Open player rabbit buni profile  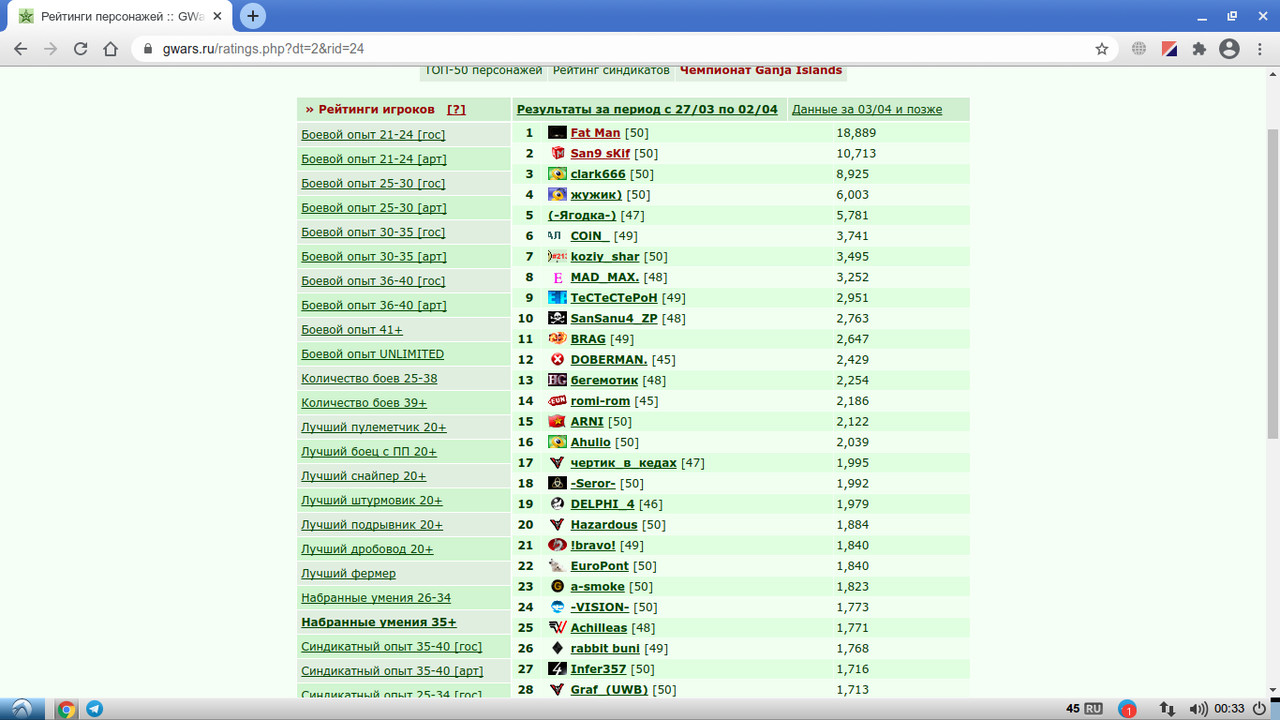[x=605, y=648]
